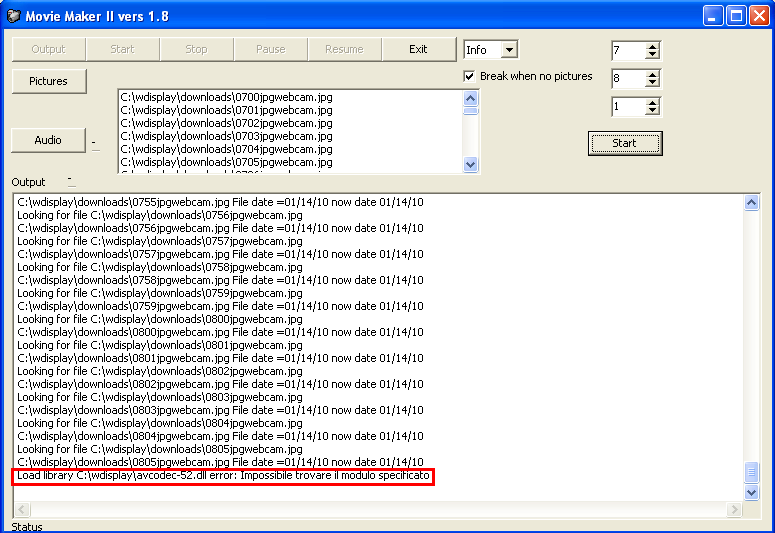Increase the spinner showing value 7
The image size is (775, 533).
tap(652, 46)
